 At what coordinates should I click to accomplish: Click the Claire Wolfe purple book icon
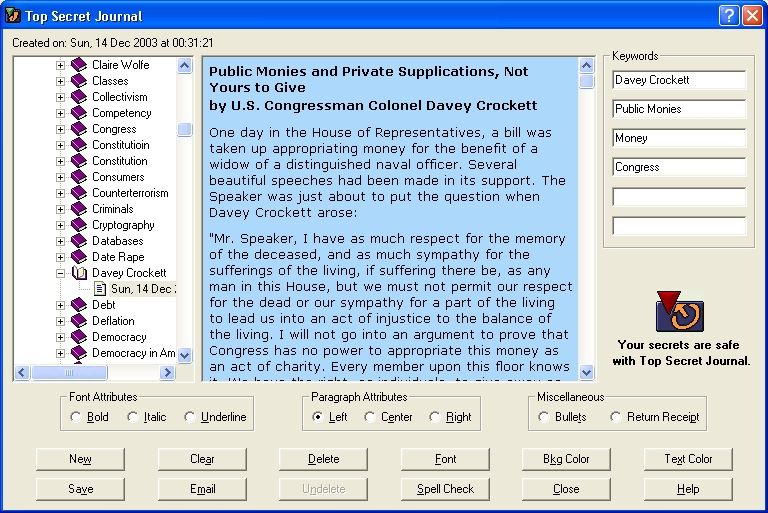79,65
